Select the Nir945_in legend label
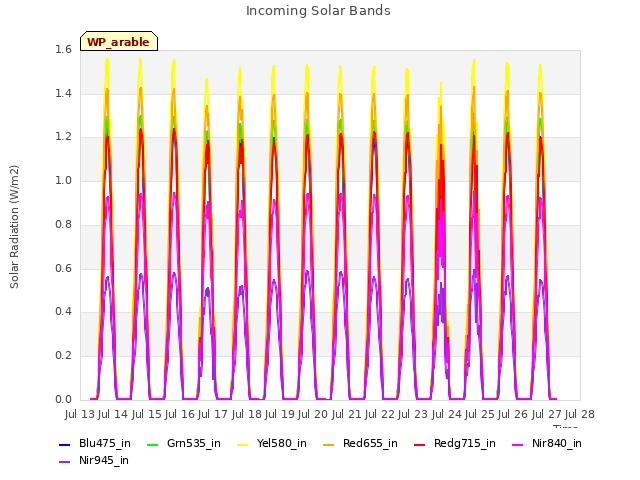This screenshot has height=480, width=640. tap(104, 461)
